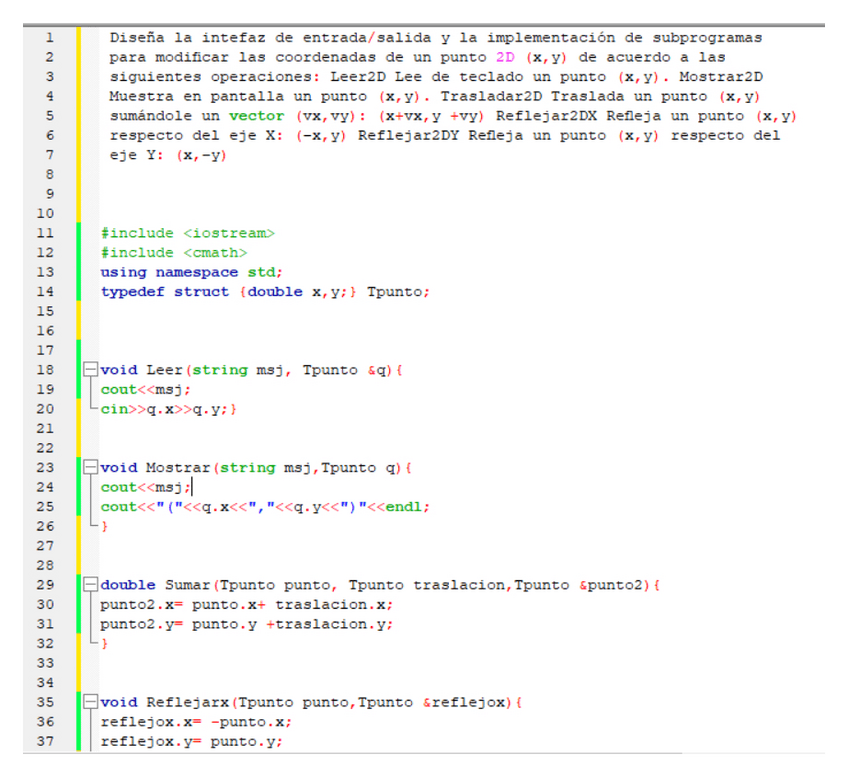Click 'punto2.x' assignment on line 30
Screen dimensions: 848x777
click(130, 605)
